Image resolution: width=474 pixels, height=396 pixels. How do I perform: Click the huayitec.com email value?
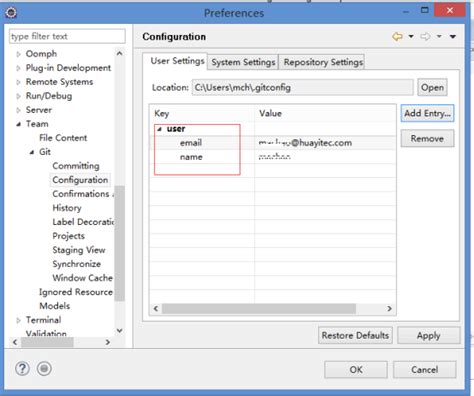point(305,143)
